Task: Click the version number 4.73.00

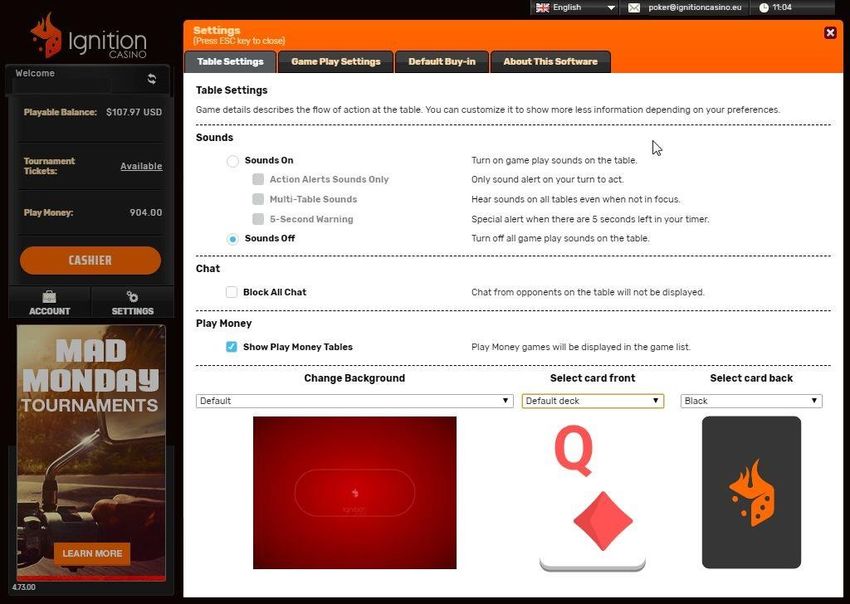Action: tap(24, 587)
